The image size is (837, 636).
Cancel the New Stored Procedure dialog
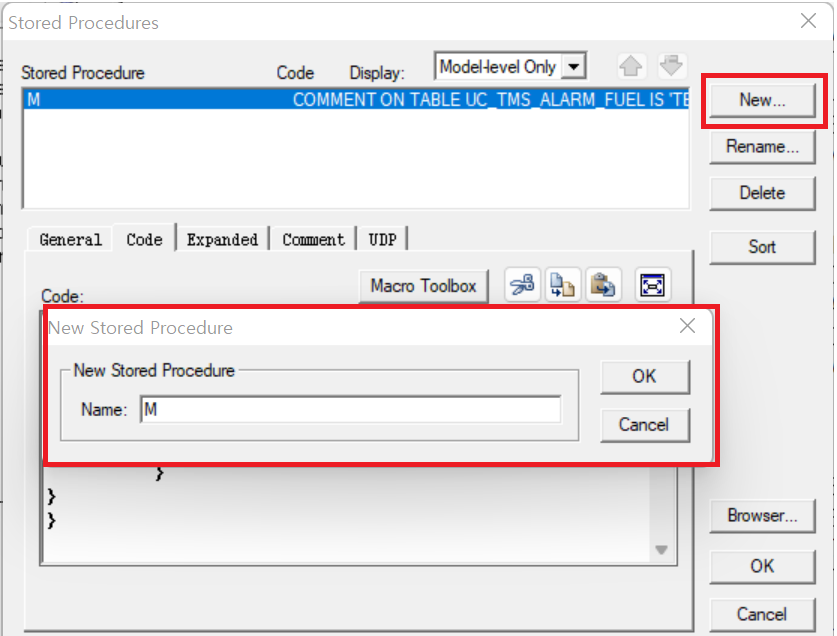click(x=645, y=425)
